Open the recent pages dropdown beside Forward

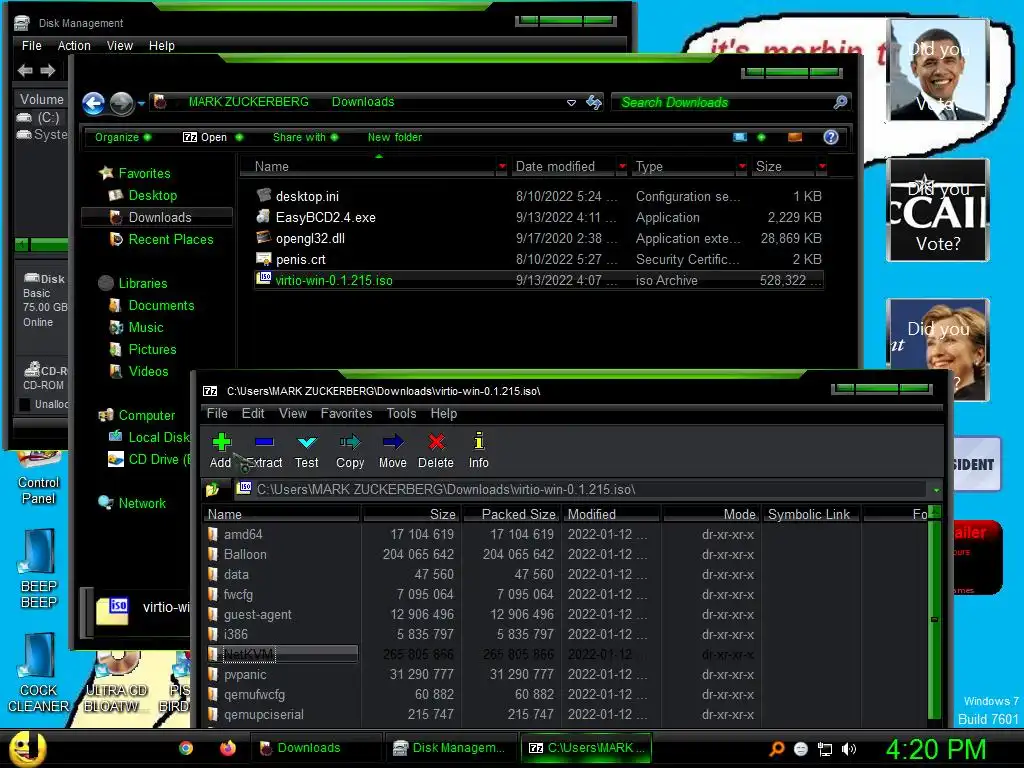coord(141,103)
